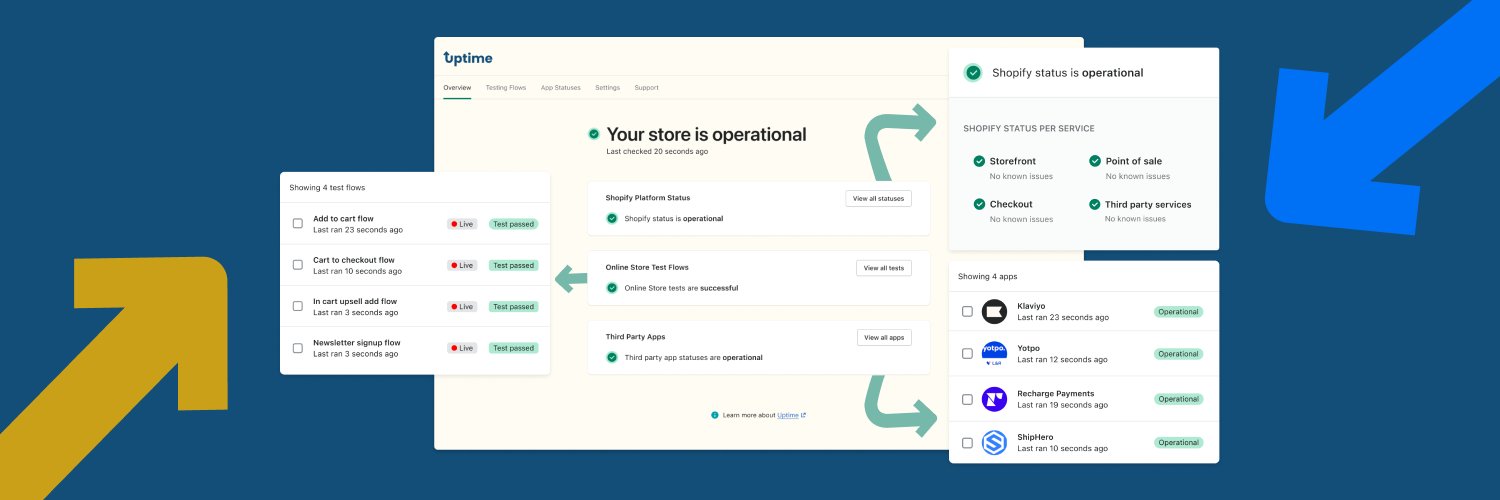This screenshot has height=500, width=1500.
Task: Open the Support tab
Action: click(x=646, y=88)
